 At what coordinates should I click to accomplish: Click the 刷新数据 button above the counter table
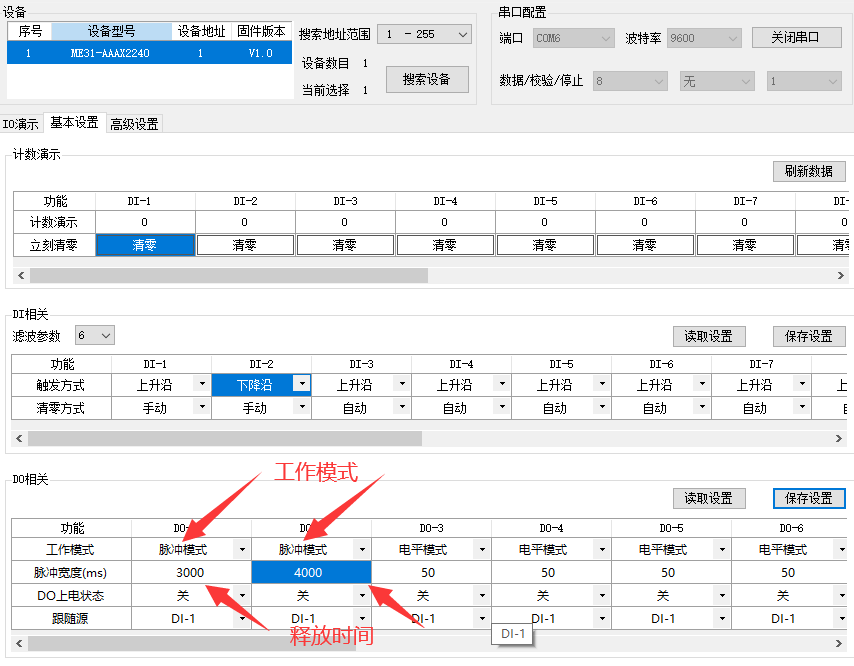[810, 171]
